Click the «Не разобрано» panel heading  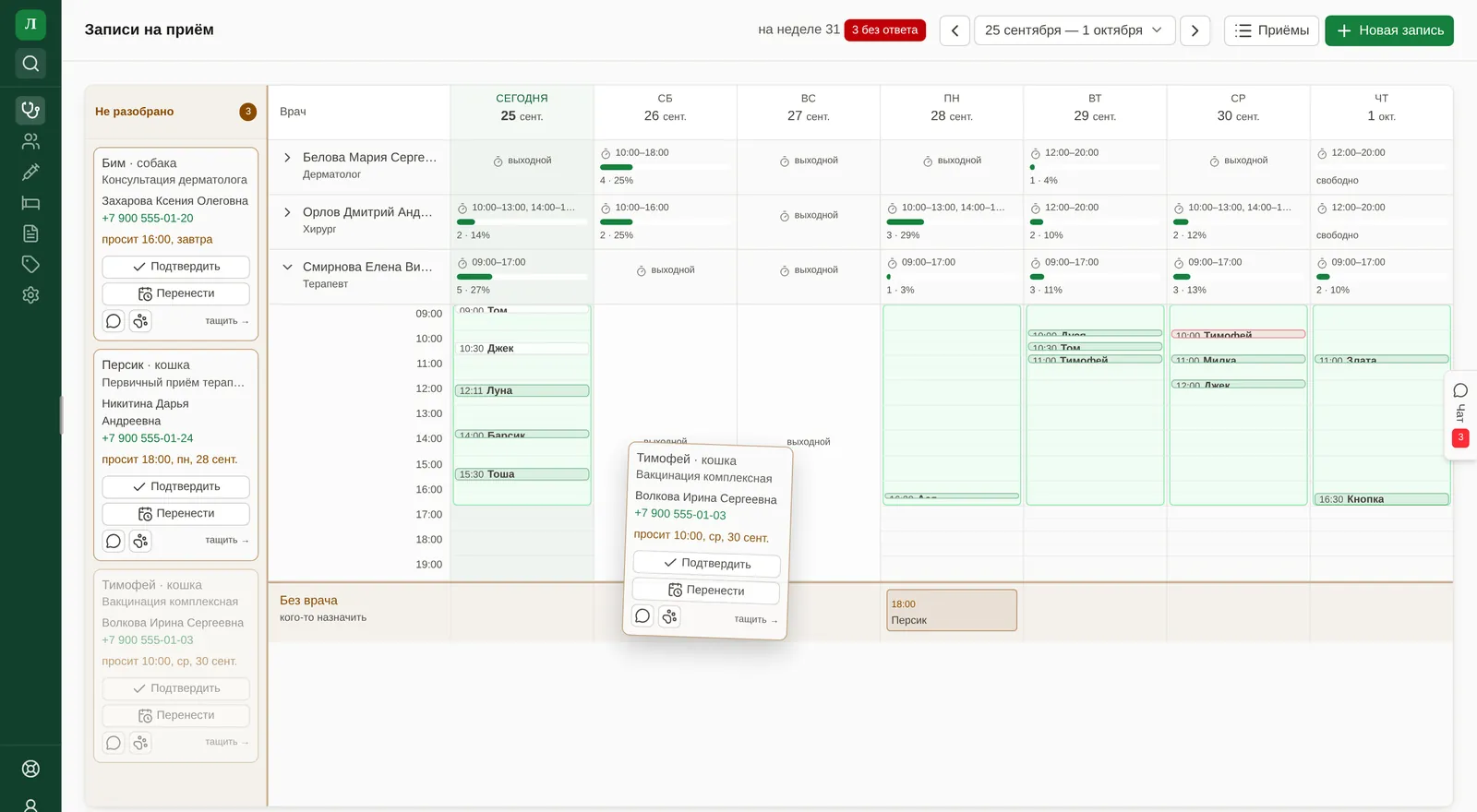[x=135, y=112]
